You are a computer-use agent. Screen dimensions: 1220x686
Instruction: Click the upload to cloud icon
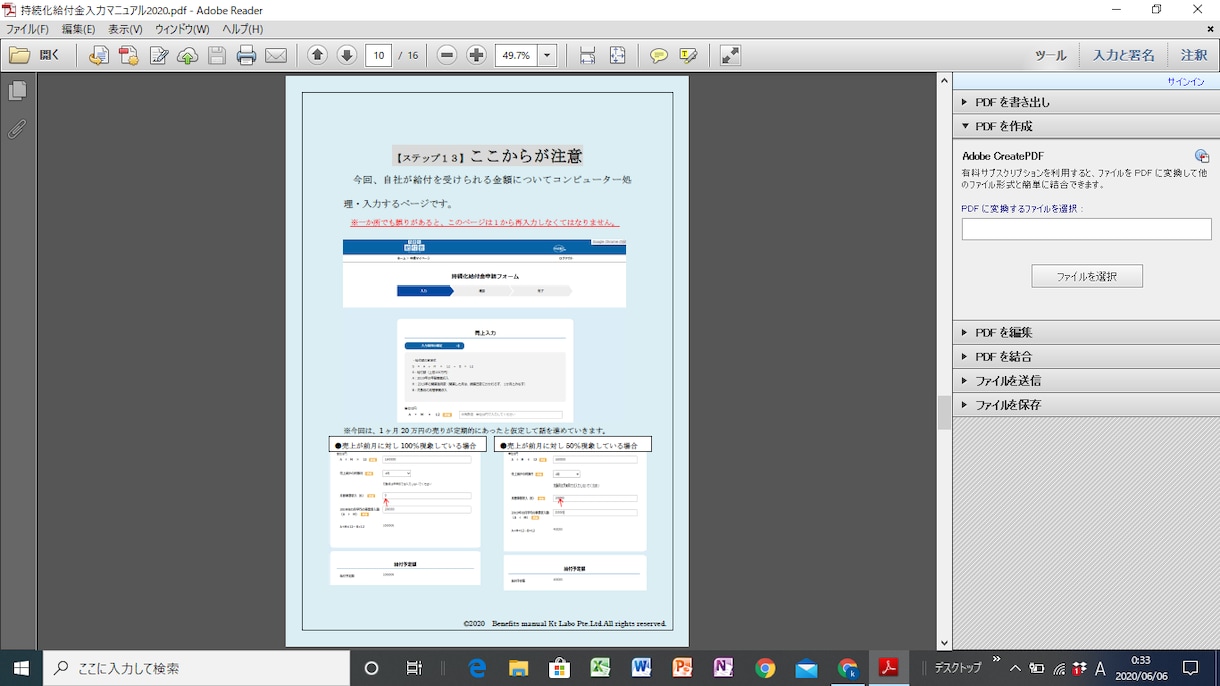187,56
